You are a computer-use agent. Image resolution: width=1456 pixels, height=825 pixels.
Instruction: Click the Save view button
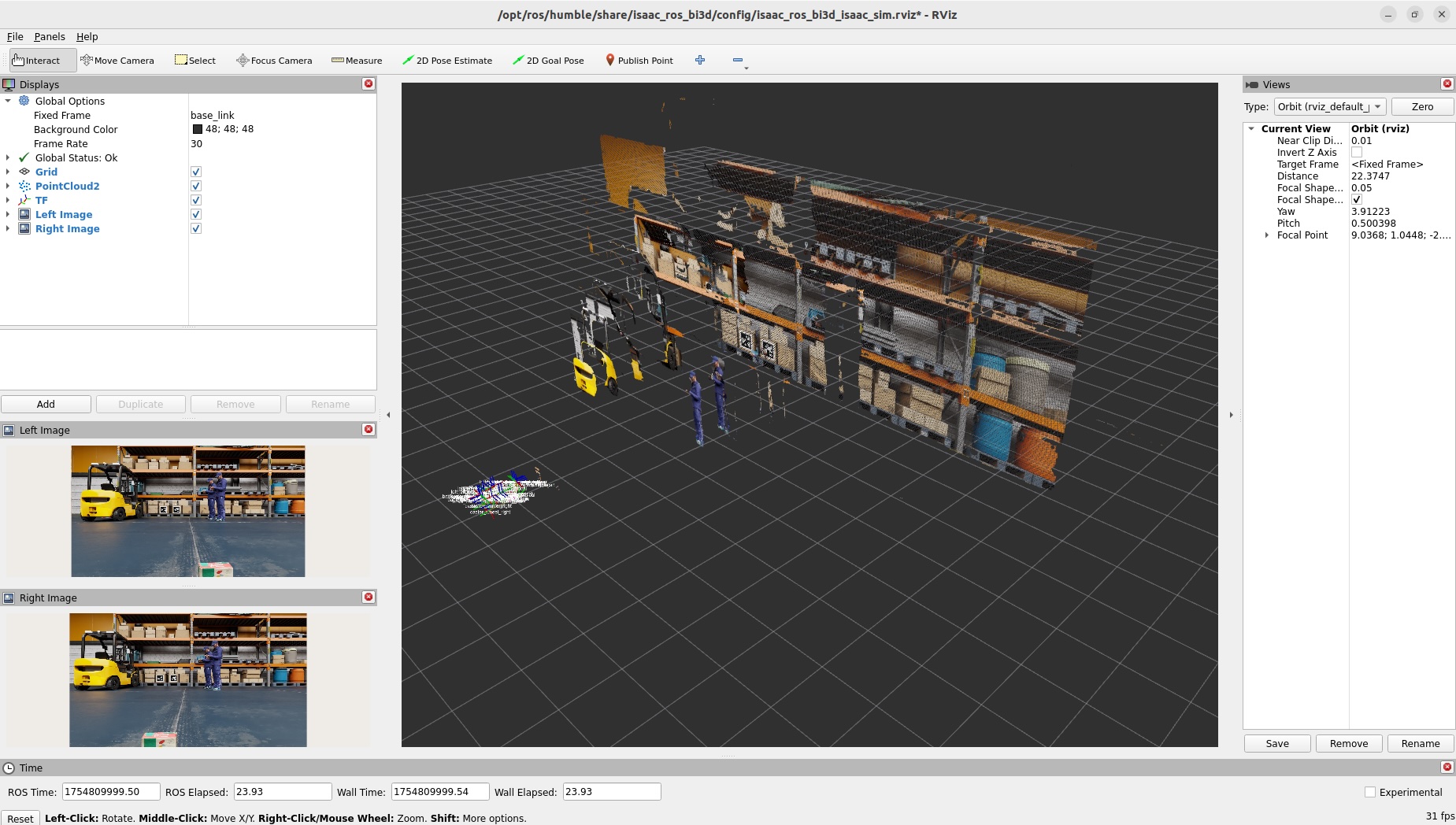click(x=1277, y=743)
